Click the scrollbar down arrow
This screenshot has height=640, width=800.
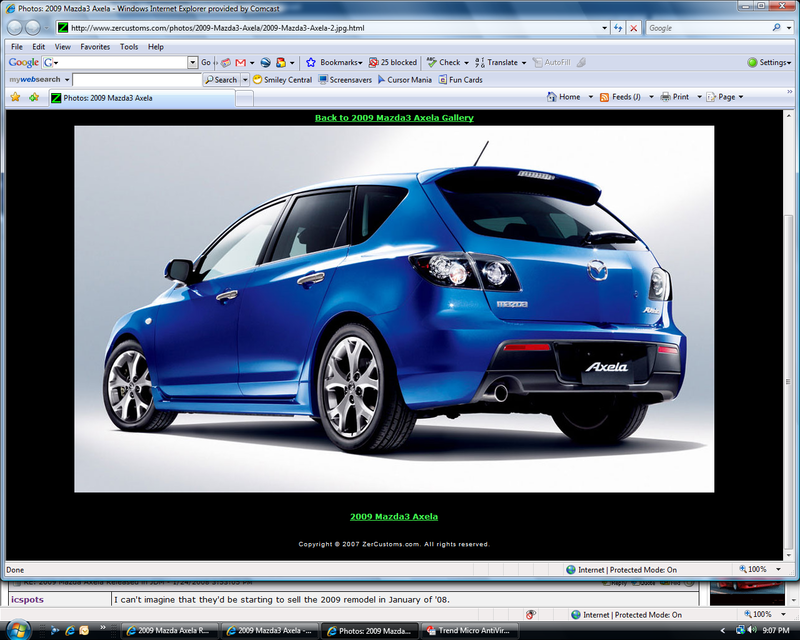[788, 555]
